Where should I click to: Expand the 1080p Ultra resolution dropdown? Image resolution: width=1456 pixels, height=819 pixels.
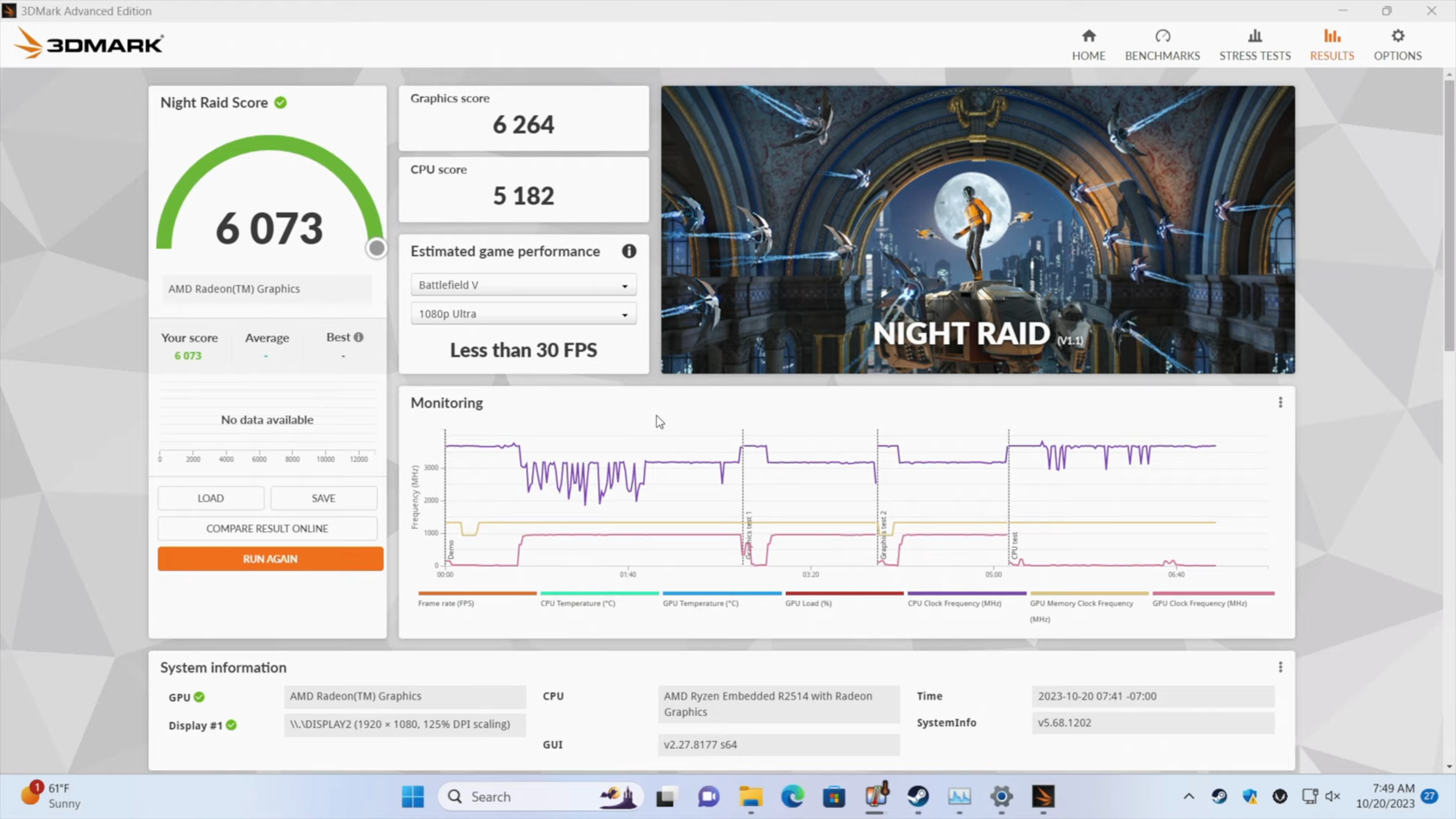[x=523, y=314]
